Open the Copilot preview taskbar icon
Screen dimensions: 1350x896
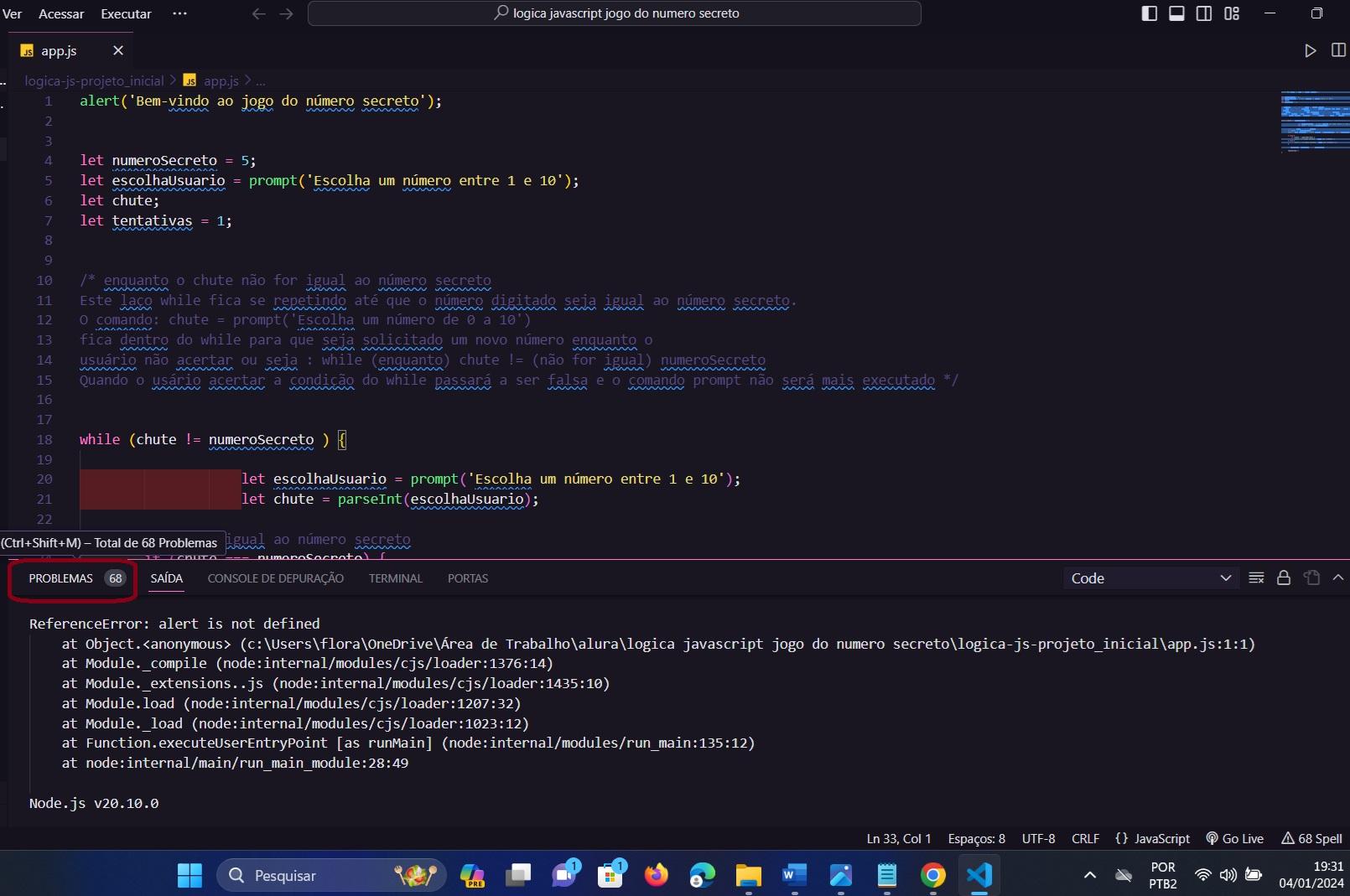click(x=473, y=876)
